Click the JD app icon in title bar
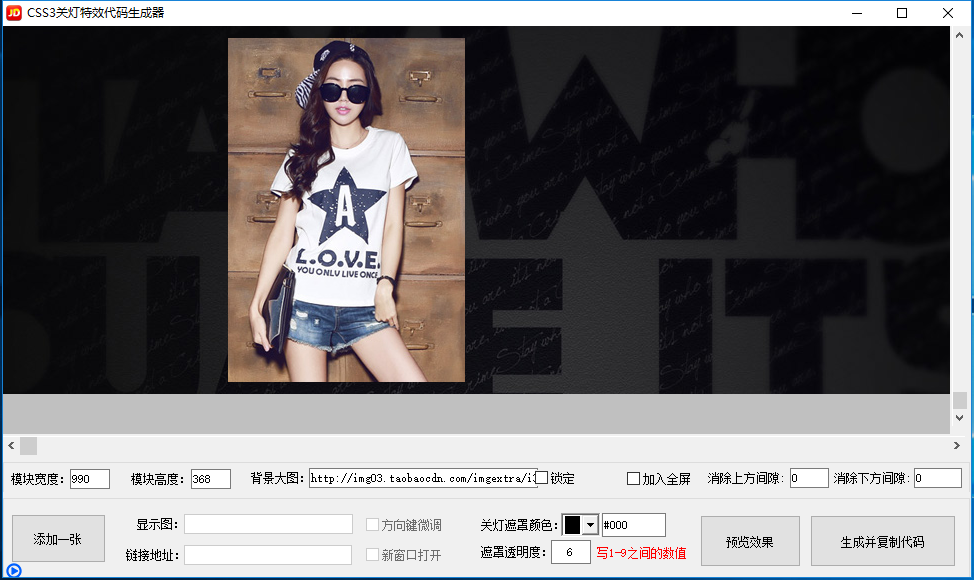Viewport: 974px width, 580px height. click(14, 13)
